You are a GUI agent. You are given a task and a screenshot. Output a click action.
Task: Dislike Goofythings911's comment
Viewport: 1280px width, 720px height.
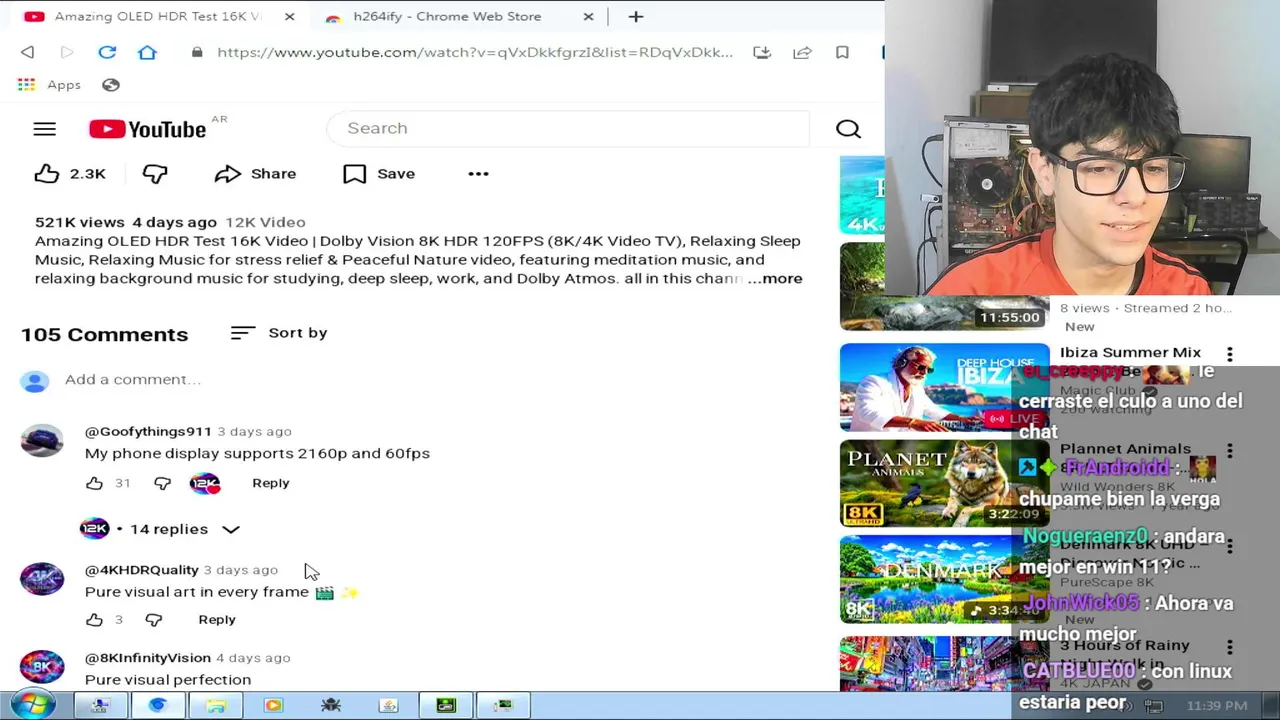click(162, 483)
